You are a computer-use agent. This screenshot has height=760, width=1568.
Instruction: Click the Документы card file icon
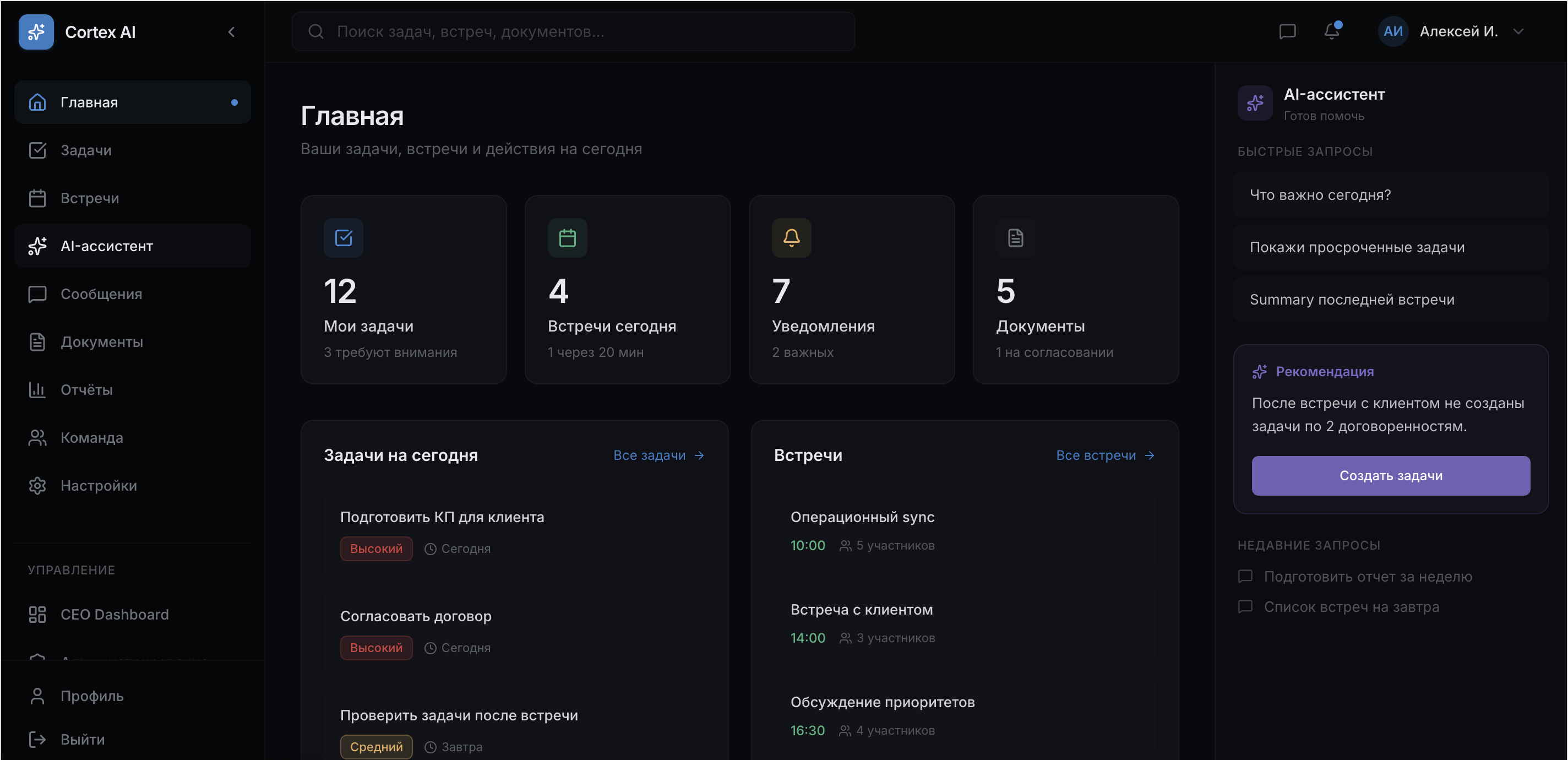[x=1015, y=237]
